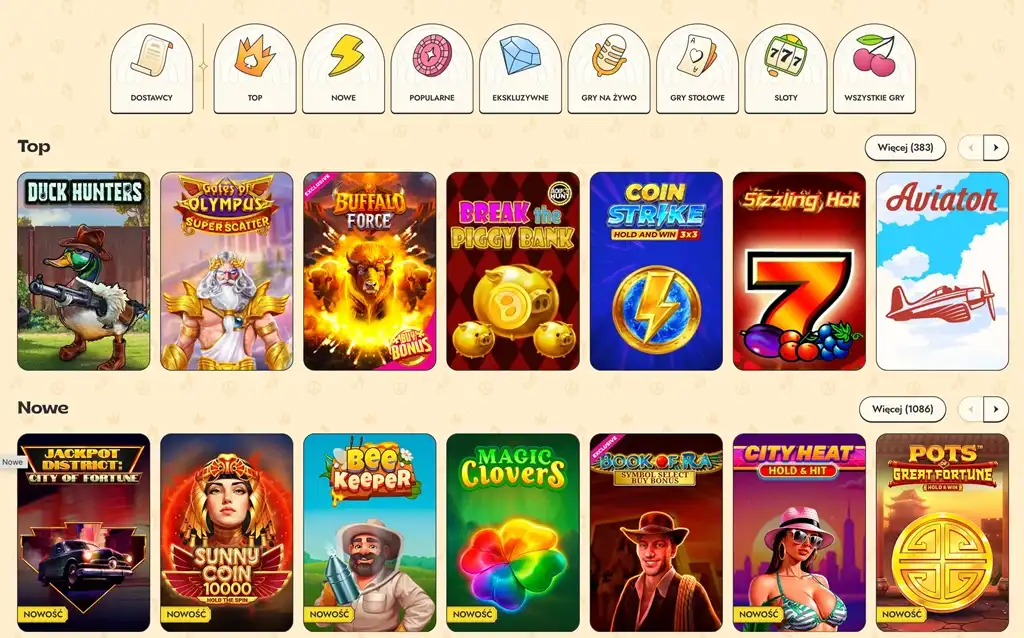Show next games in Top carousel
1024x638 pixels.
tap(996, 148)
